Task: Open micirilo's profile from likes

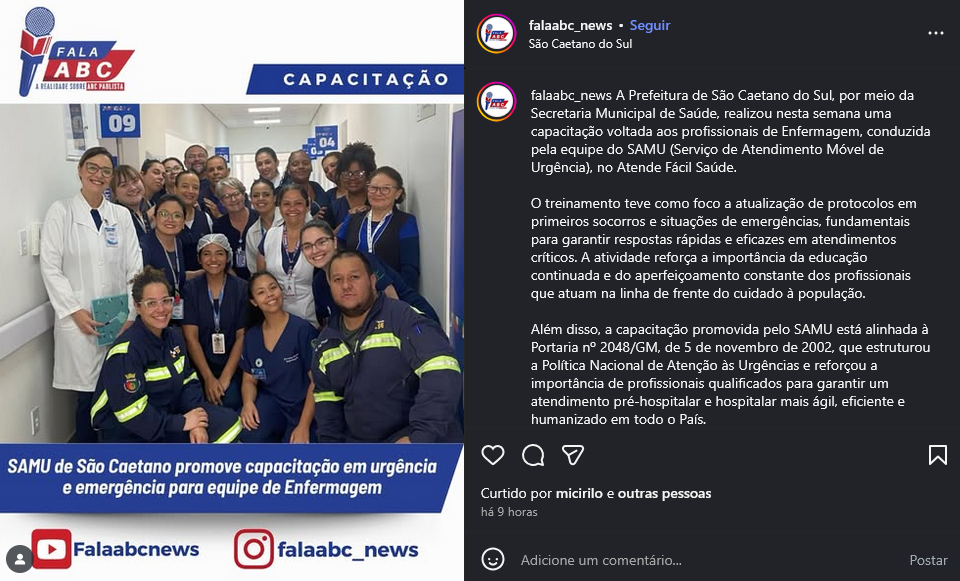Action: pos(579,493)
